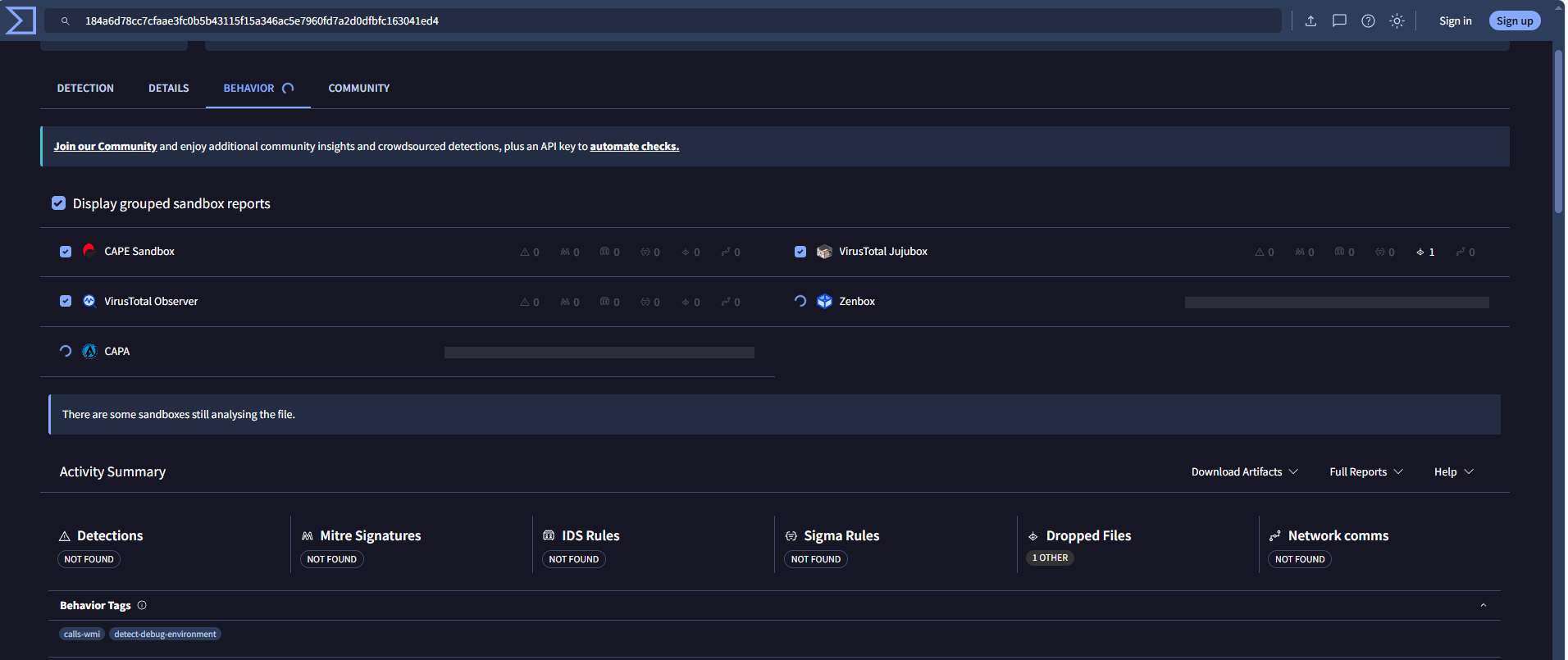The image size is (1568, 660).
Task: Open the VirusTotal home logo
Action: click(x=21, y=20)
